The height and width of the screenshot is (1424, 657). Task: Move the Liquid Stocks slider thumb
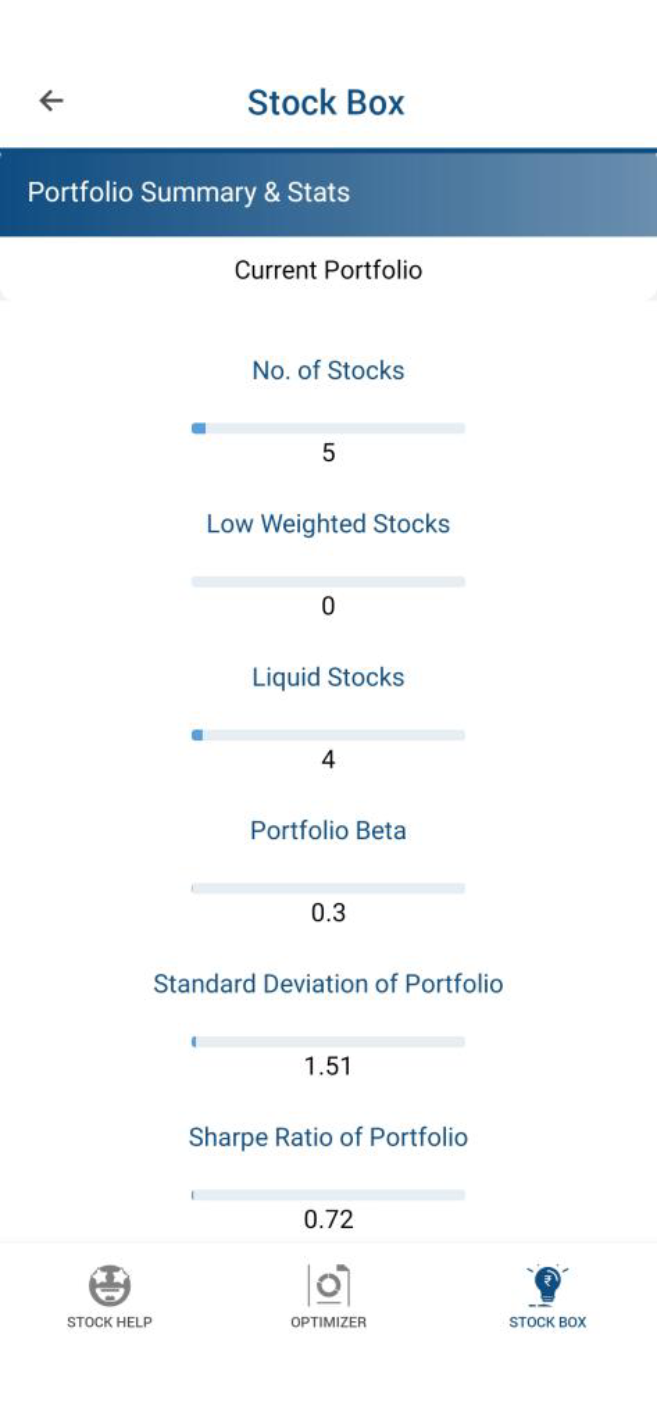pyautogui.click(x=196, y=734)
